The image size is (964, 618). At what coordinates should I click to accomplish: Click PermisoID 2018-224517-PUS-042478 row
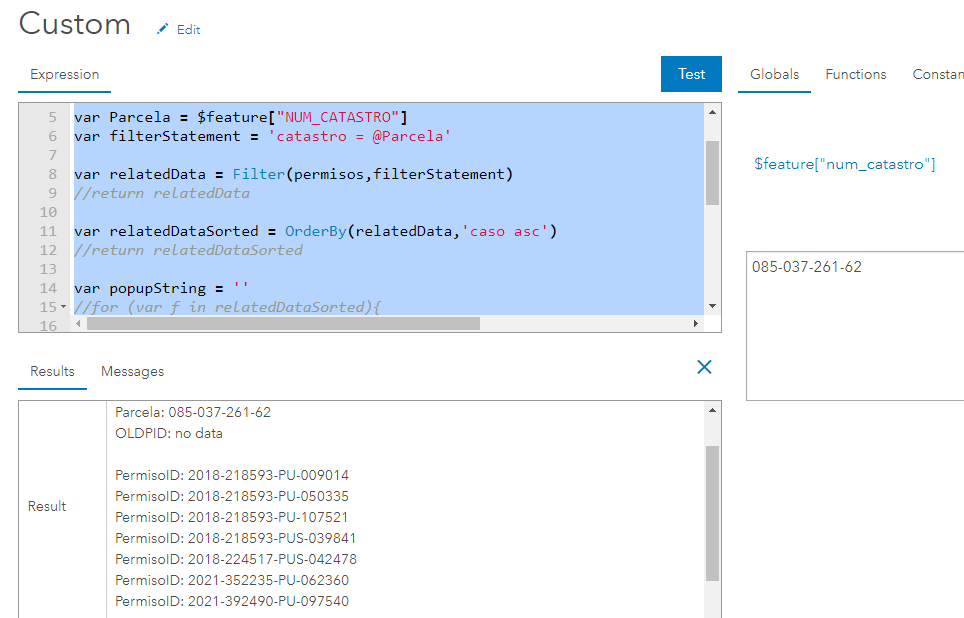[x=236, y=559]
